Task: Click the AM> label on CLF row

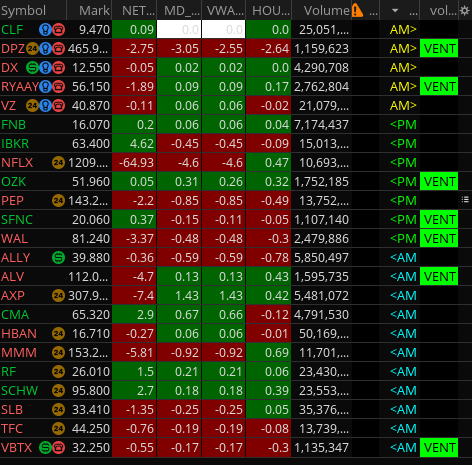Action: coord(403,30)
